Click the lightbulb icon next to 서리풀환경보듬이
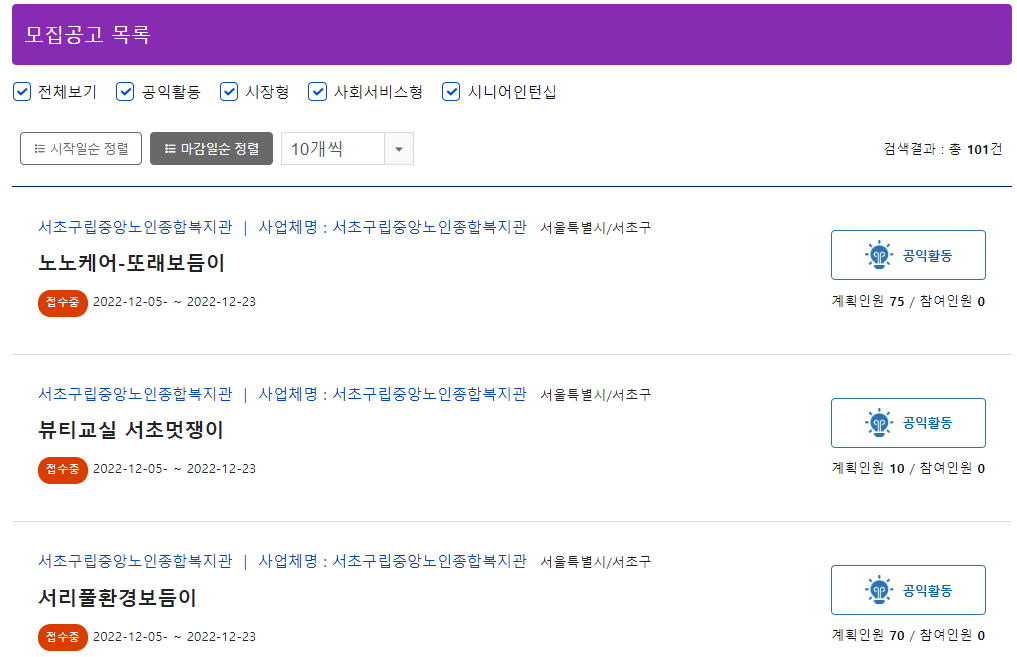 (x=879, y=589)
